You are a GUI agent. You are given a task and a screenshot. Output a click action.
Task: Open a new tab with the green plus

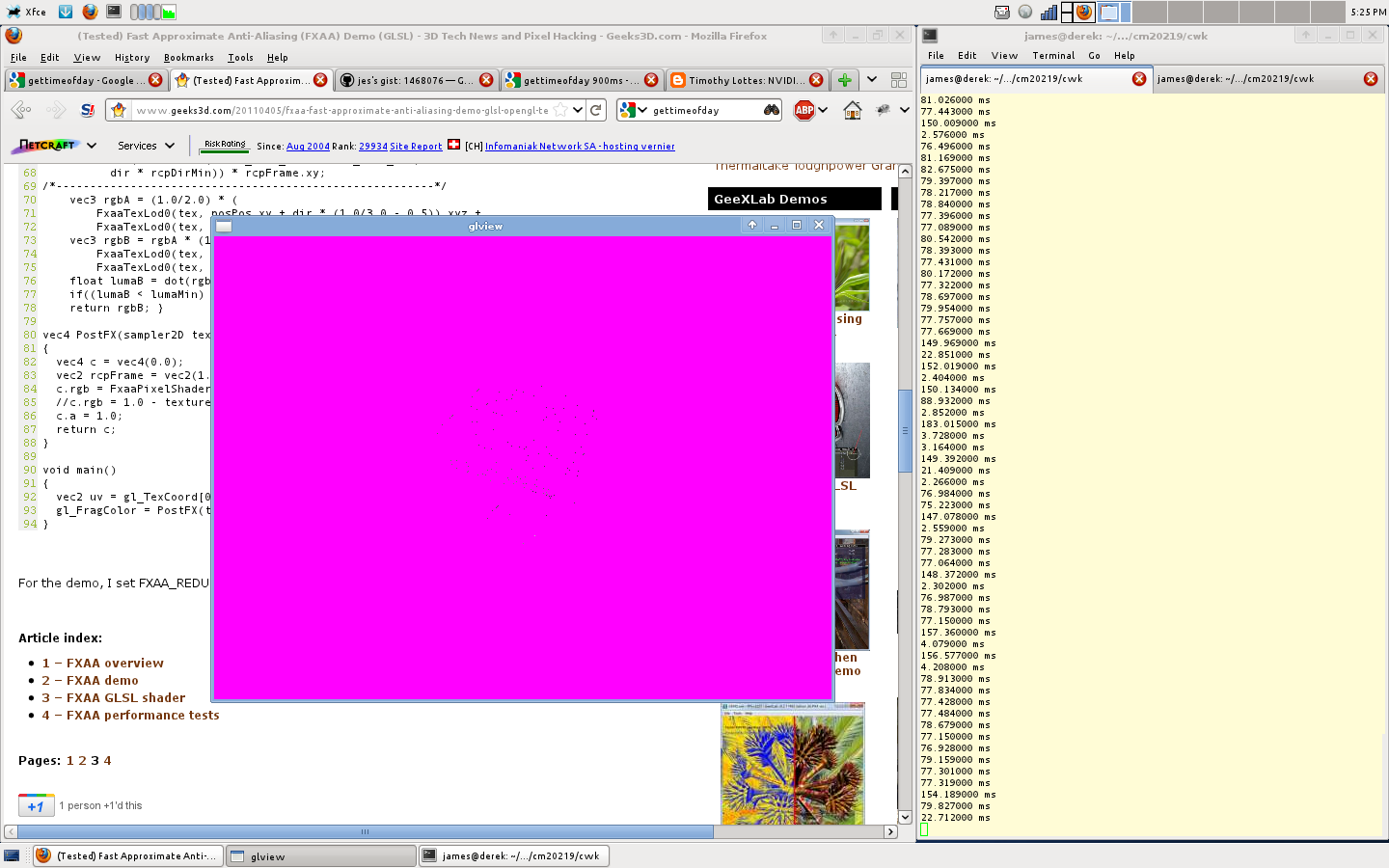click(844, 80)
